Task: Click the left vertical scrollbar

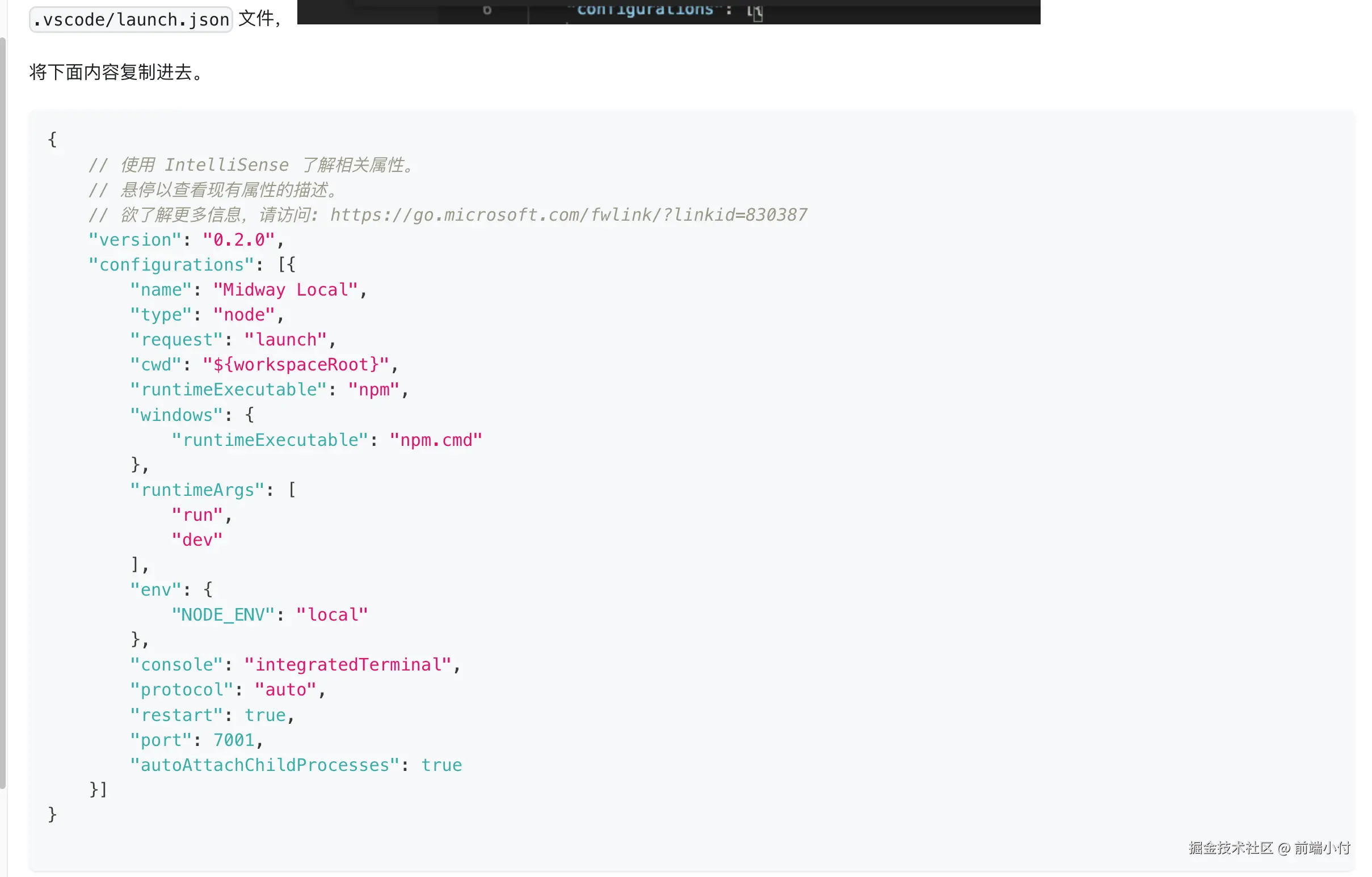Action: (x=3, y=412)
